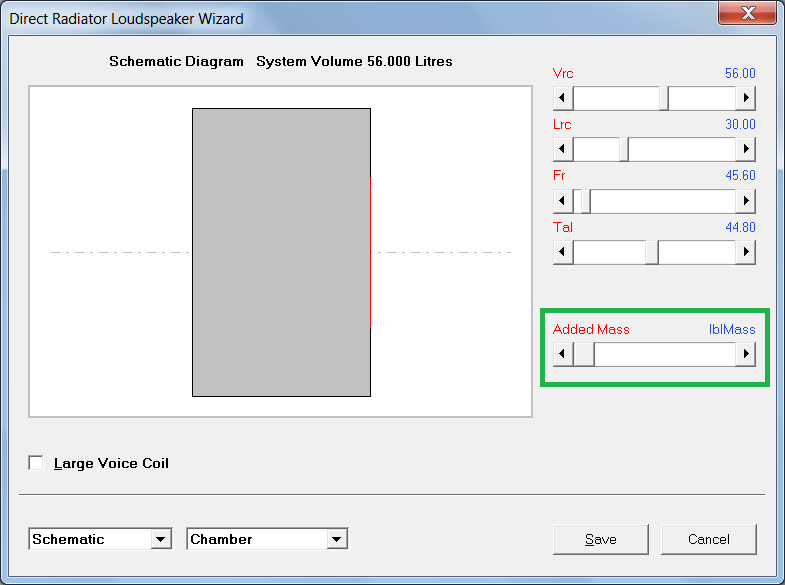Viewport: 785px width, 585px height.
Task: Click the Added Mass label
Action: (x=591, y=329)
